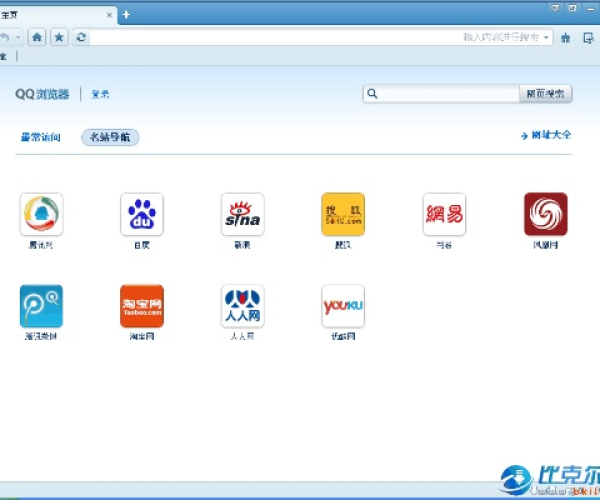
Task: Open the Baidu paw icon tile
Action: pos(142,214)
